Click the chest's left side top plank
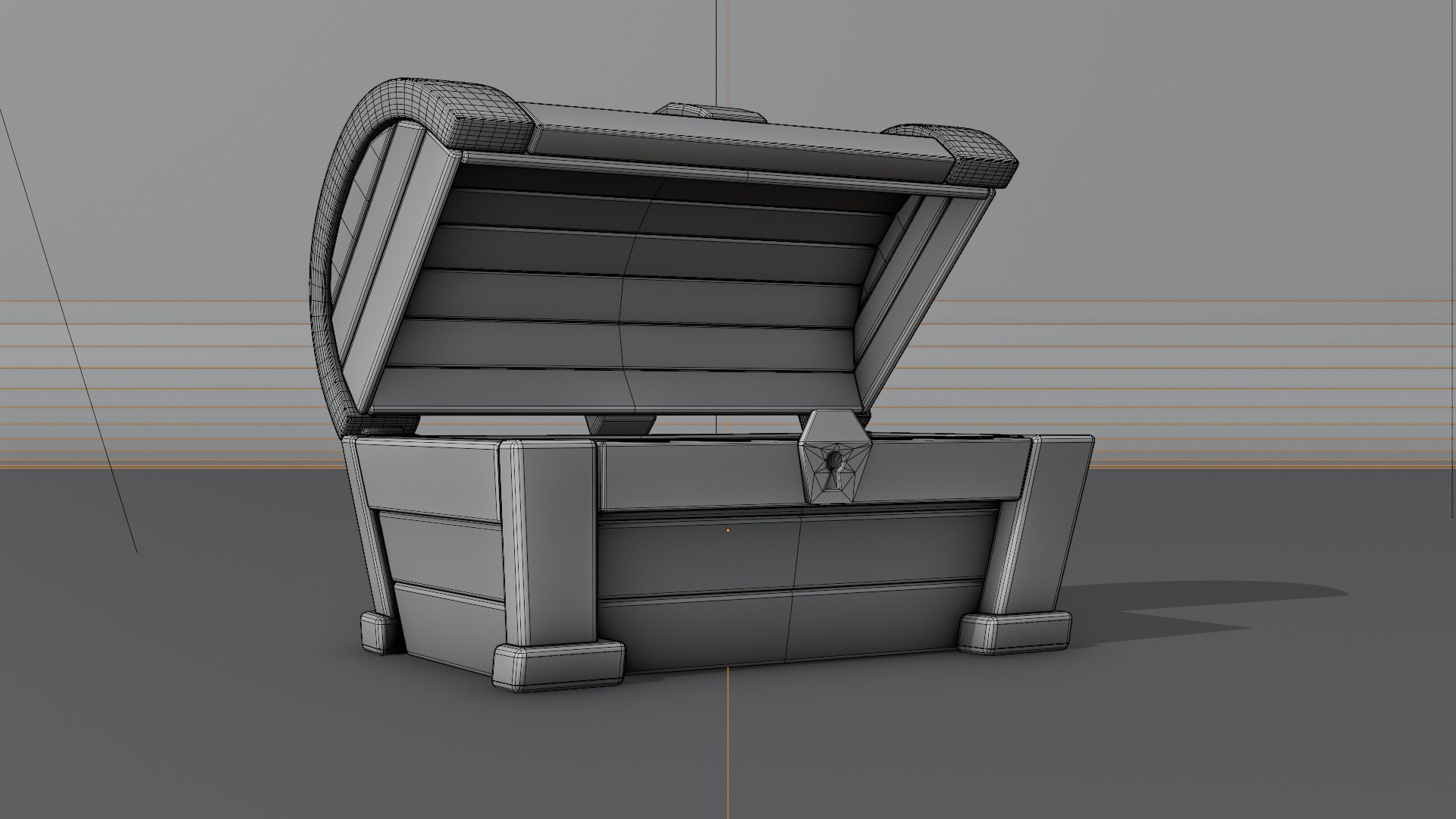 tap(428, 479)
